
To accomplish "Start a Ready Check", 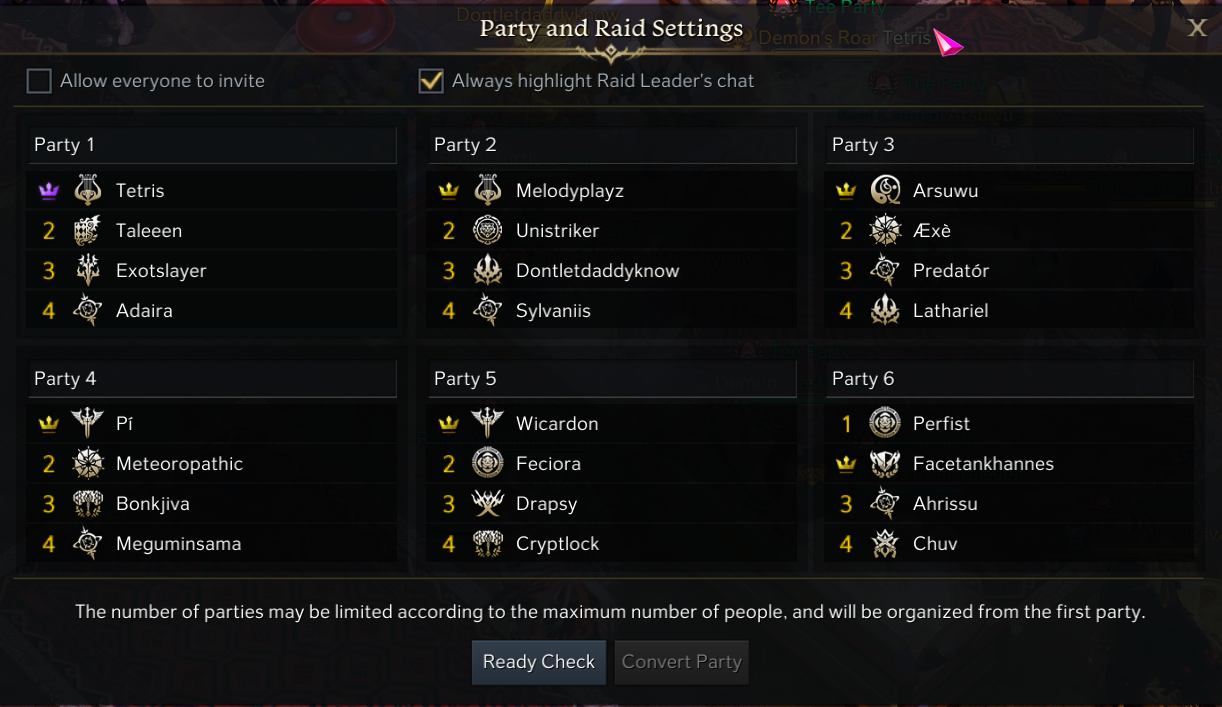I will (539, 662).
